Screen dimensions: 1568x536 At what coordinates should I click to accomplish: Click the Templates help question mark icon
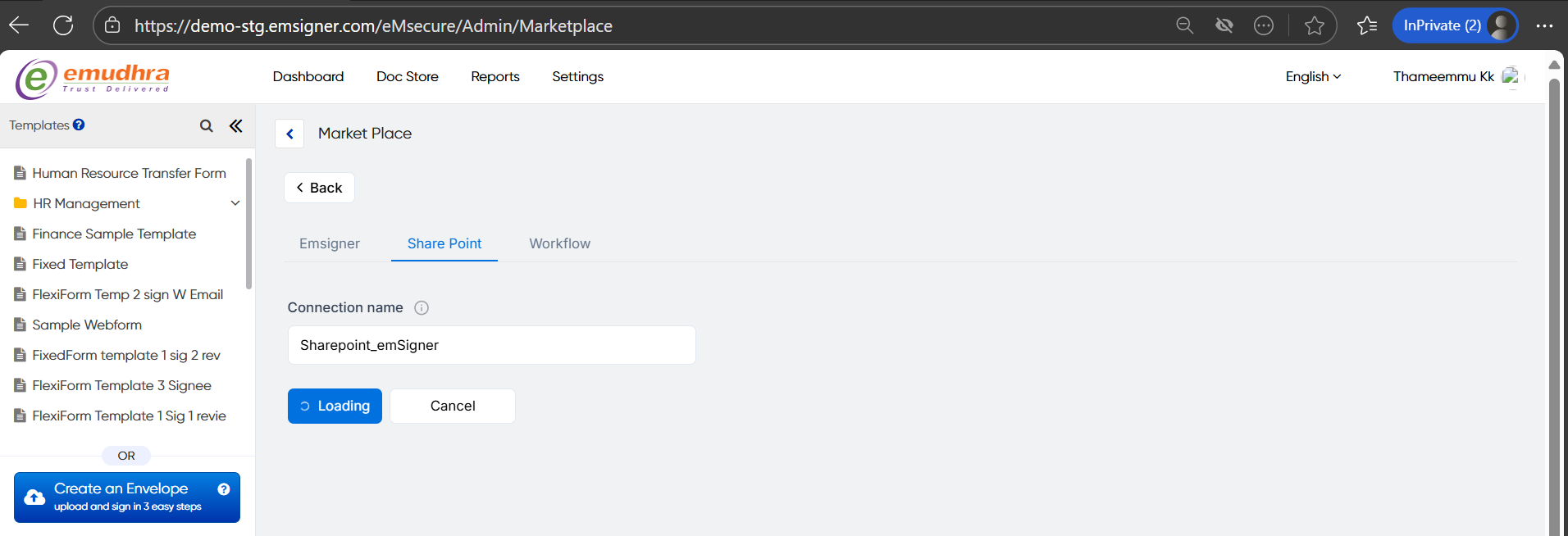point(79,125)
